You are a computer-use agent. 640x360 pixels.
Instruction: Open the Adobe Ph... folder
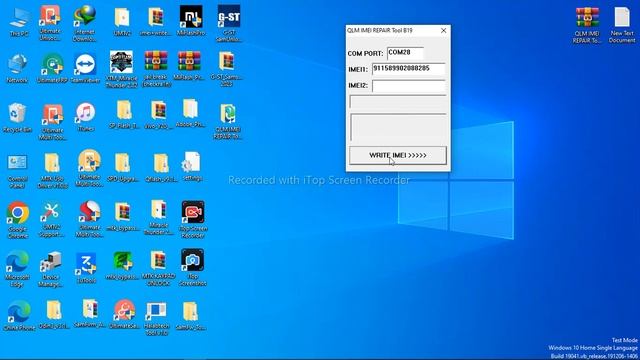tap(190, 113)
